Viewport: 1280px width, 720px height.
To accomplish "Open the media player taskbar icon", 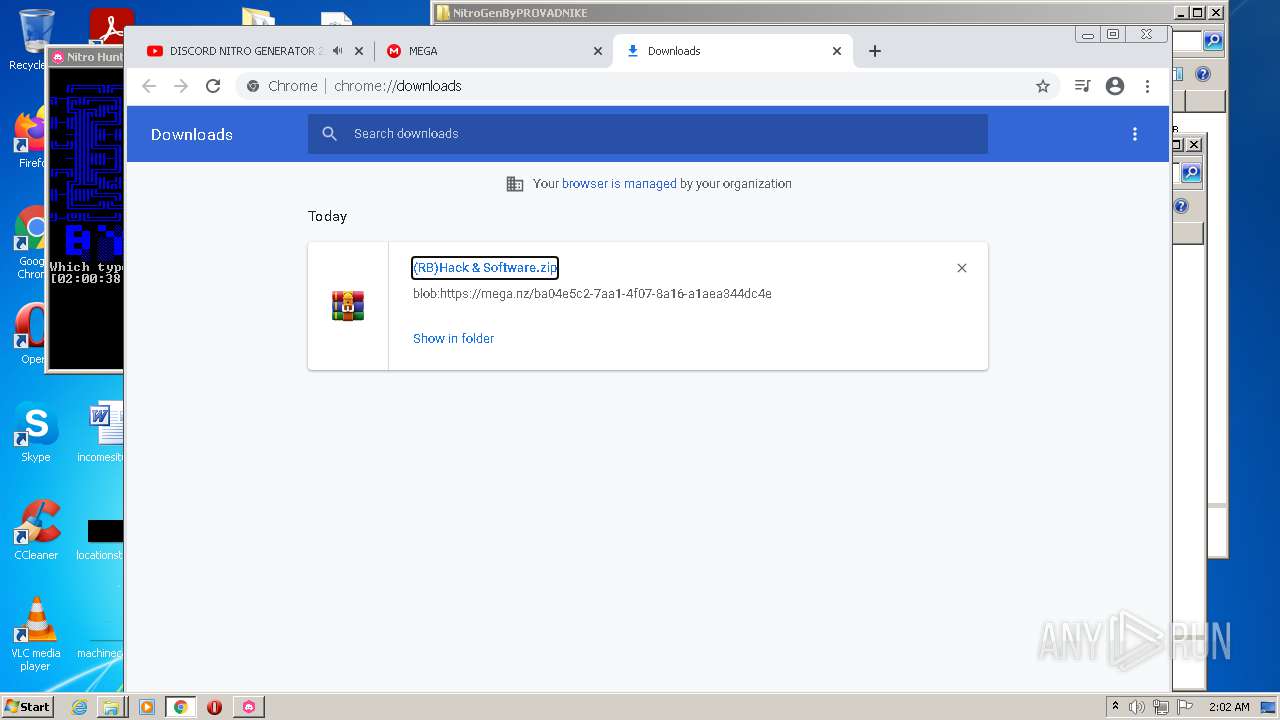I will 147,707.
